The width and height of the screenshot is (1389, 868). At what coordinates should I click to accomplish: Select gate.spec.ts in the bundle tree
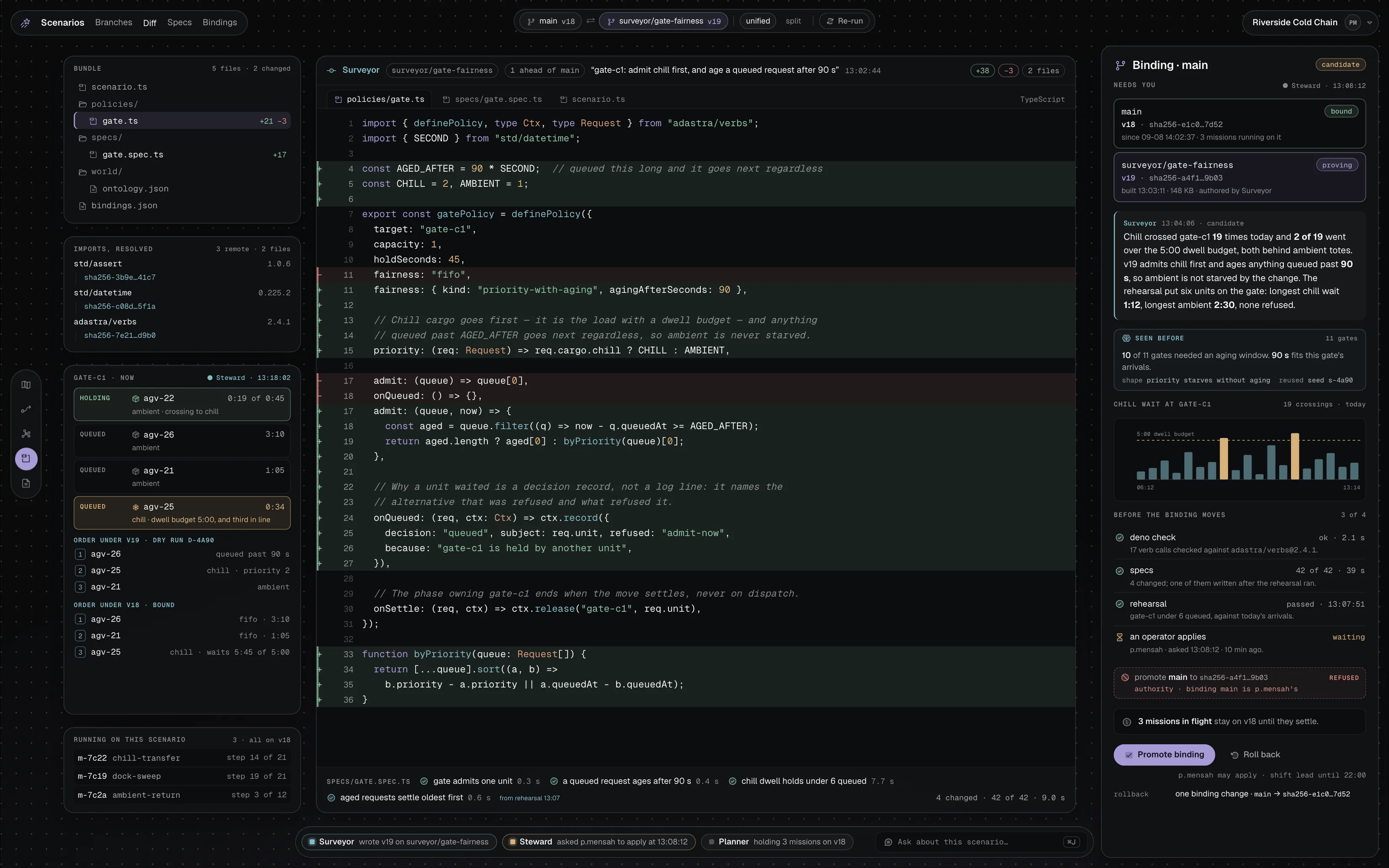pyautogui.click(x=183, y=155)
